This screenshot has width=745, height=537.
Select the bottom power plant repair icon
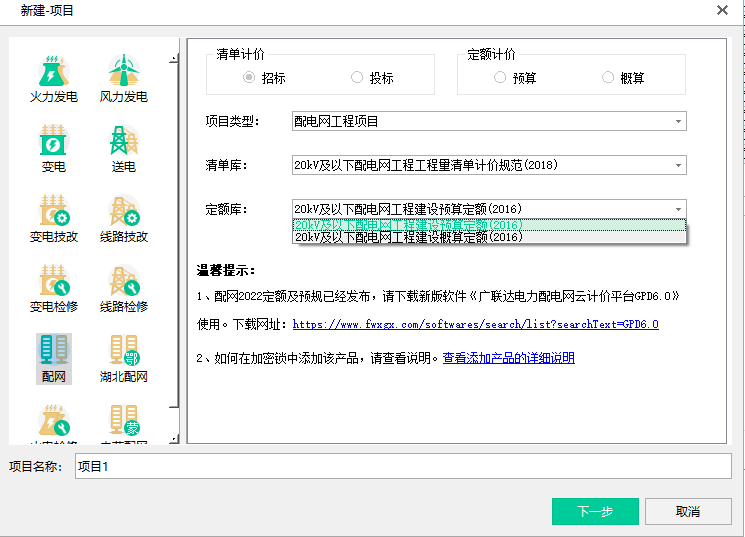tap(54, 423)
